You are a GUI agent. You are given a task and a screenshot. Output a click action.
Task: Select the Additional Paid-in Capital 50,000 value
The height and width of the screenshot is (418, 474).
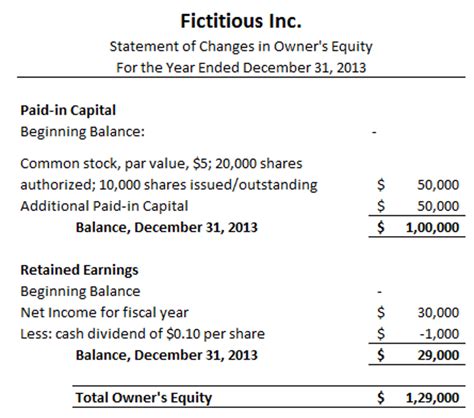[x=438, y=206]
